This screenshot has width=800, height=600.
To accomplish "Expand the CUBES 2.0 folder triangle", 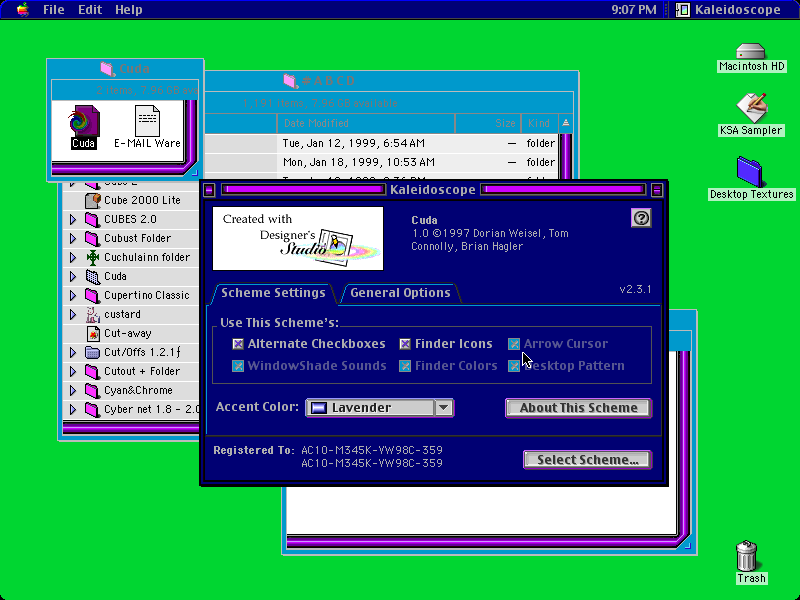I will click(x=73, y=219).
